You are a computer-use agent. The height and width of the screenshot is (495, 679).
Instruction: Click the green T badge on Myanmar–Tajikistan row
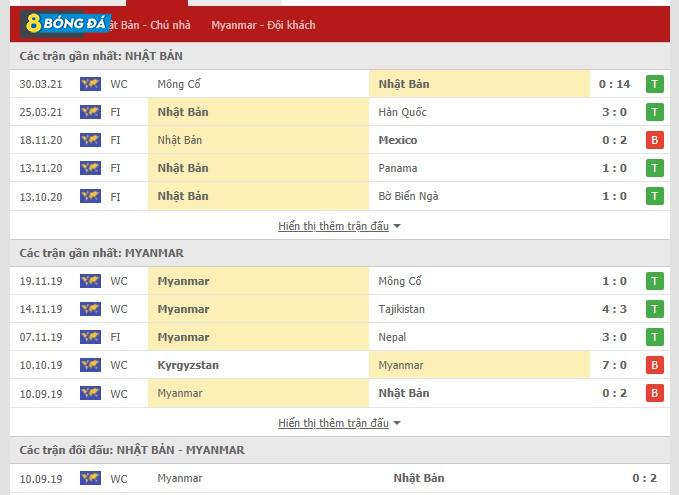coord(654,309)
